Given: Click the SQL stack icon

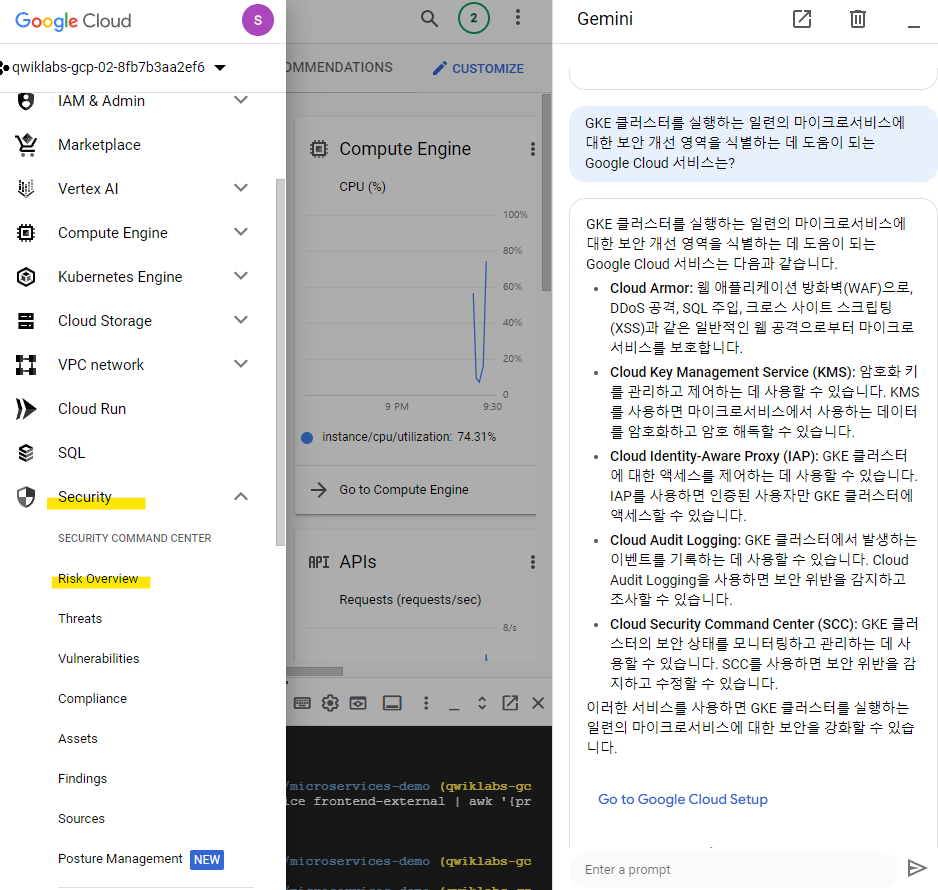Looking at the screenshot, I should click(26, 453).
